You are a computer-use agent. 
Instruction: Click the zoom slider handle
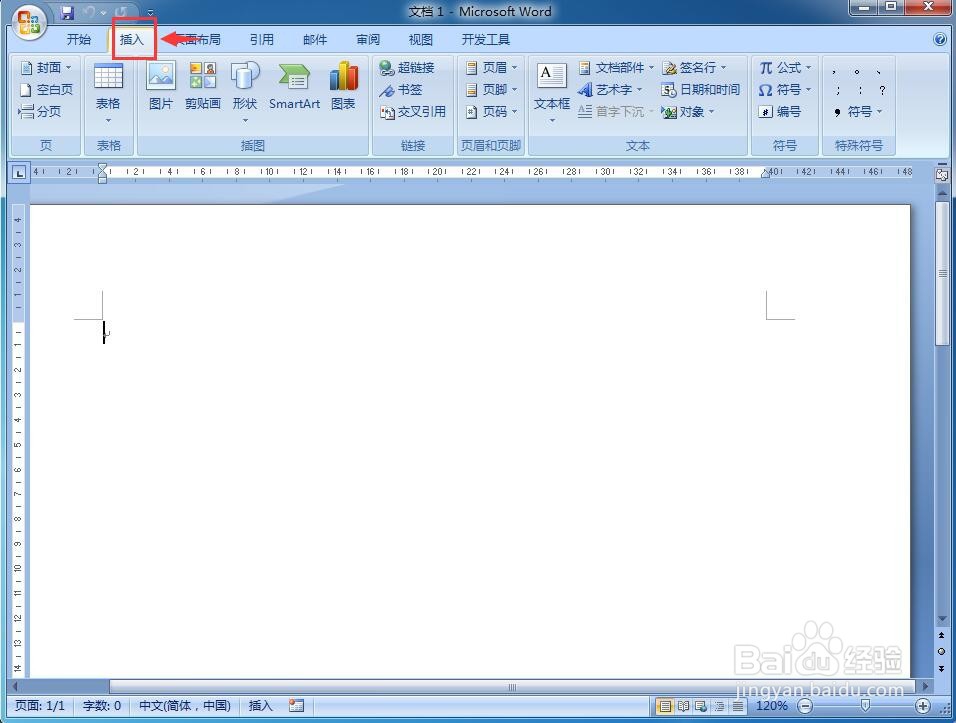pos(865,705)
